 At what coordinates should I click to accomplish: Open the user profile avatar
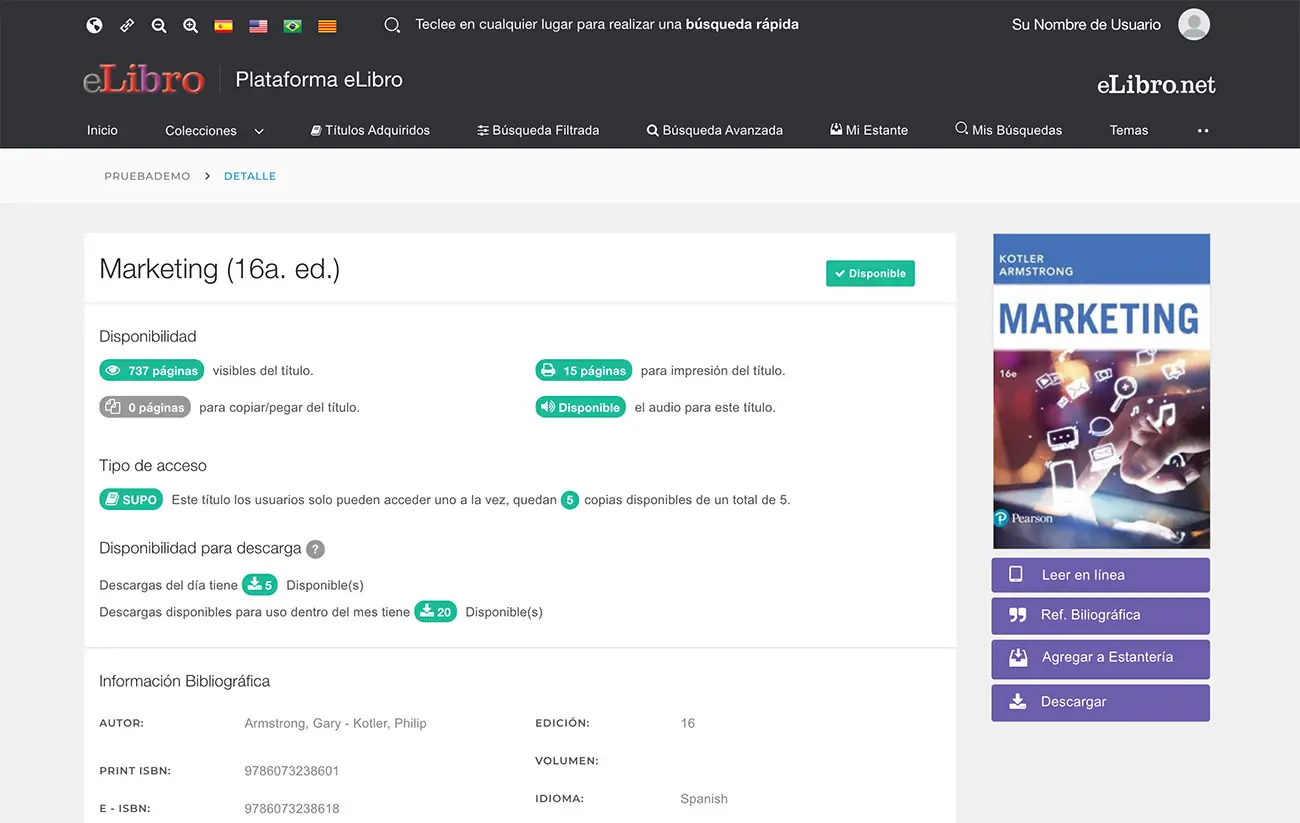[1193, 25]
